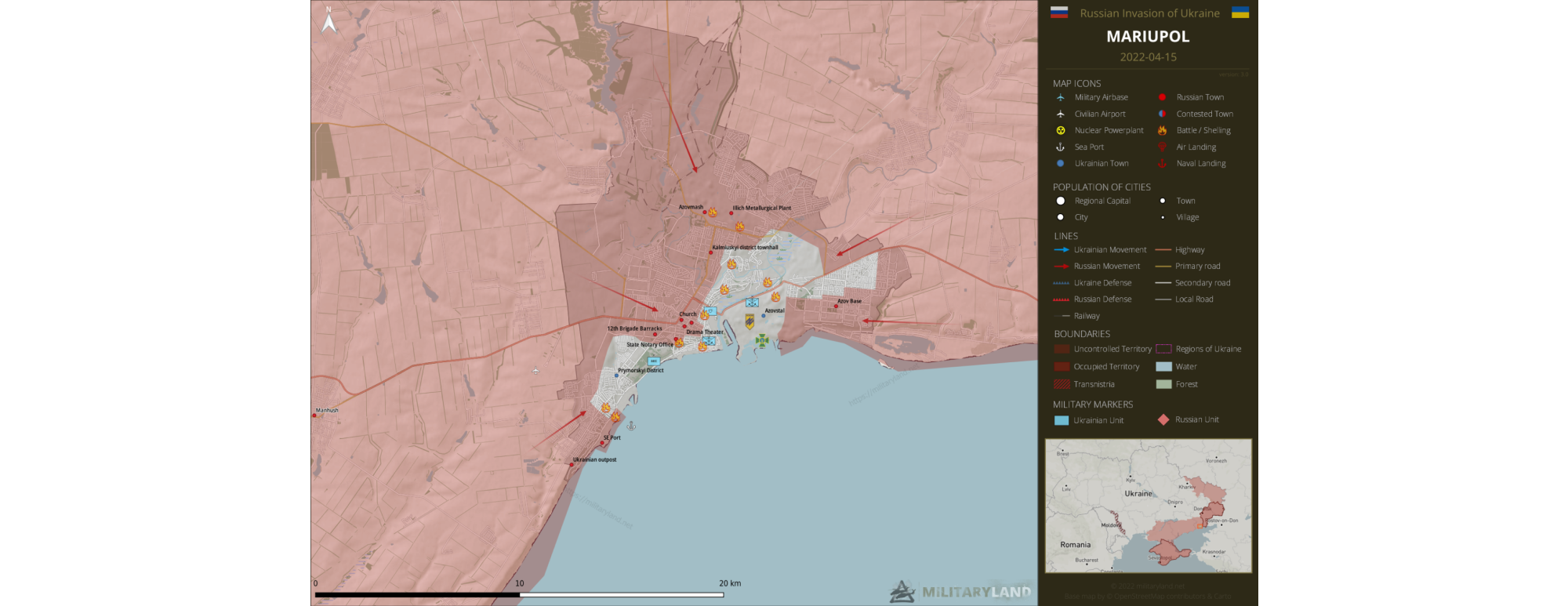1568x606 pixels.
Task: Click the Sea Port anchor legend icon
Action: tap(1060, 147)
